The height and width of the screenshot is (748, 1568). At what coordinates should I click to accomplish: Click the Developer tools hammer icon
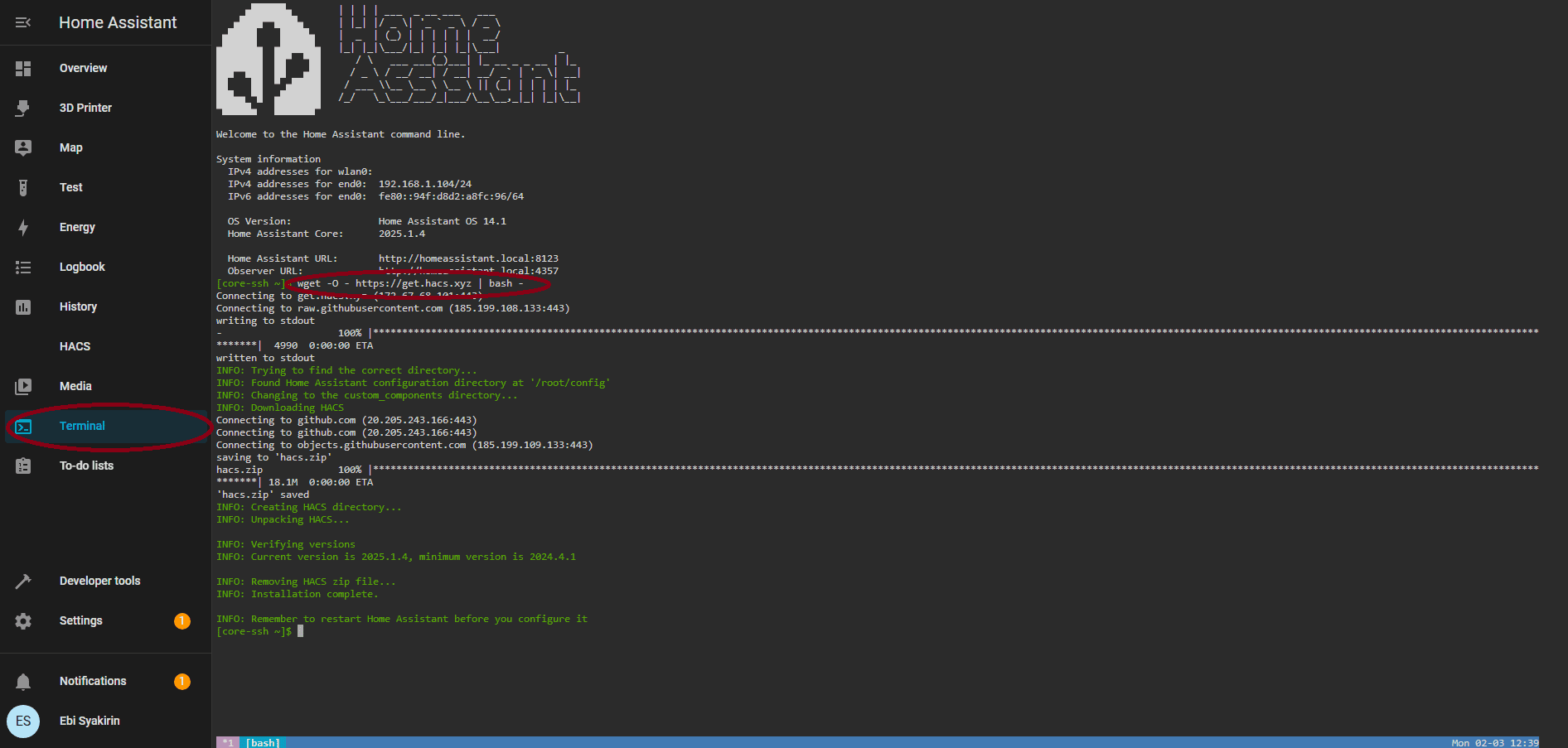(x=23, y=582)
